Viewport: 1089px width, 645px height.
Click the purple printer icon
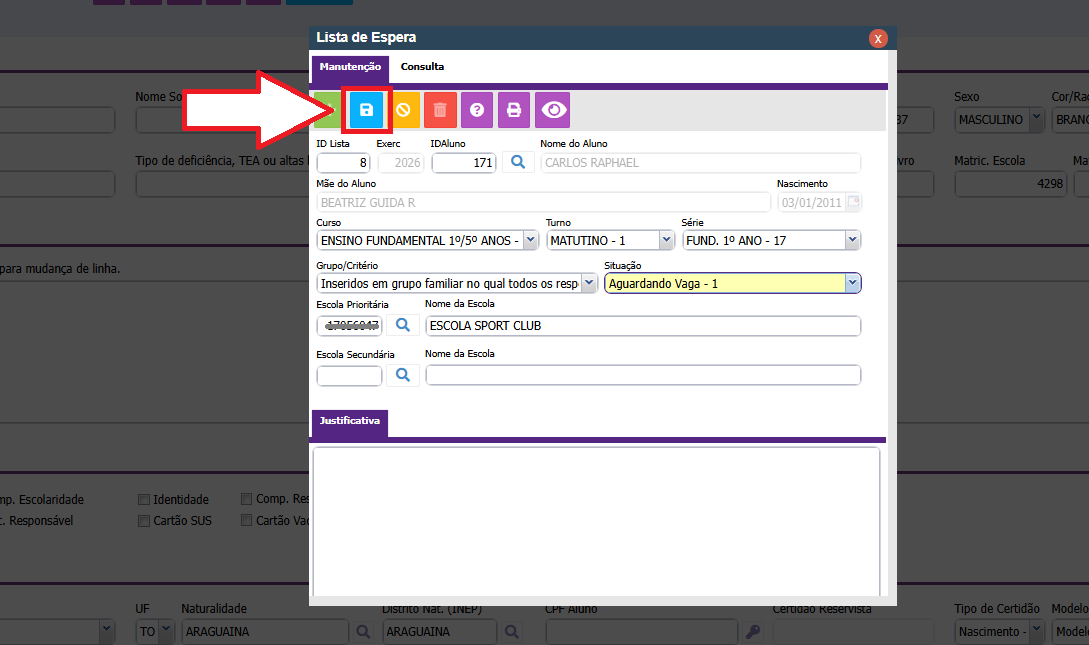pyautogui.click(x=514, y=110)
